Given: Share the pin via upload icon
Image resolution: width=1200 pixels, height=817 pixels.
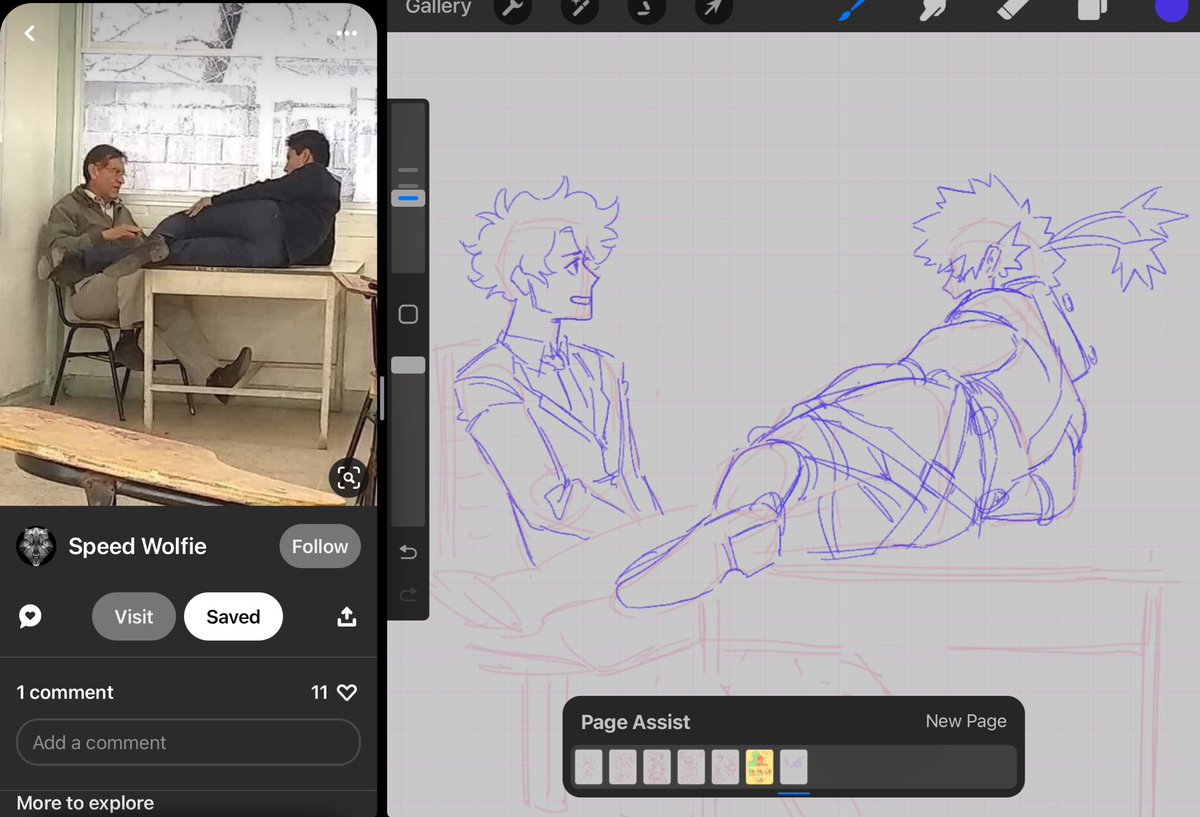Looking at the screenshot, I should point(347,617).
